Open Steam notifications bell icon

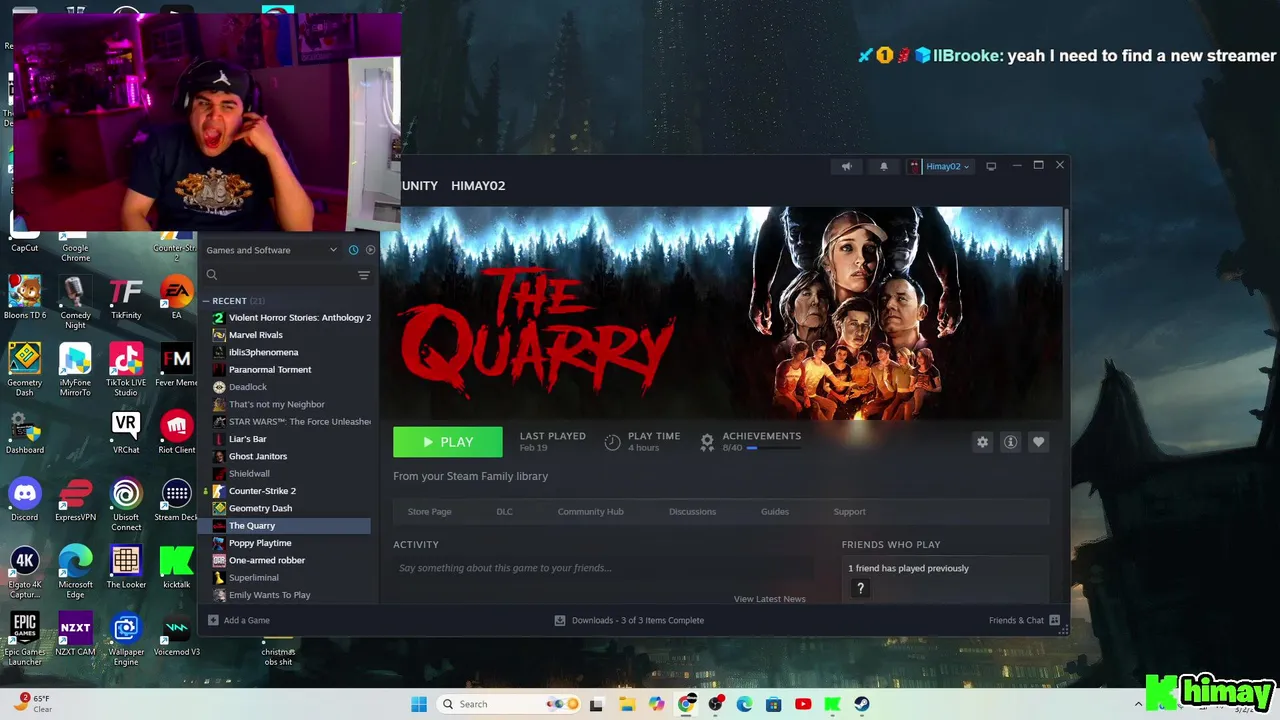click(x=883, y=166)
